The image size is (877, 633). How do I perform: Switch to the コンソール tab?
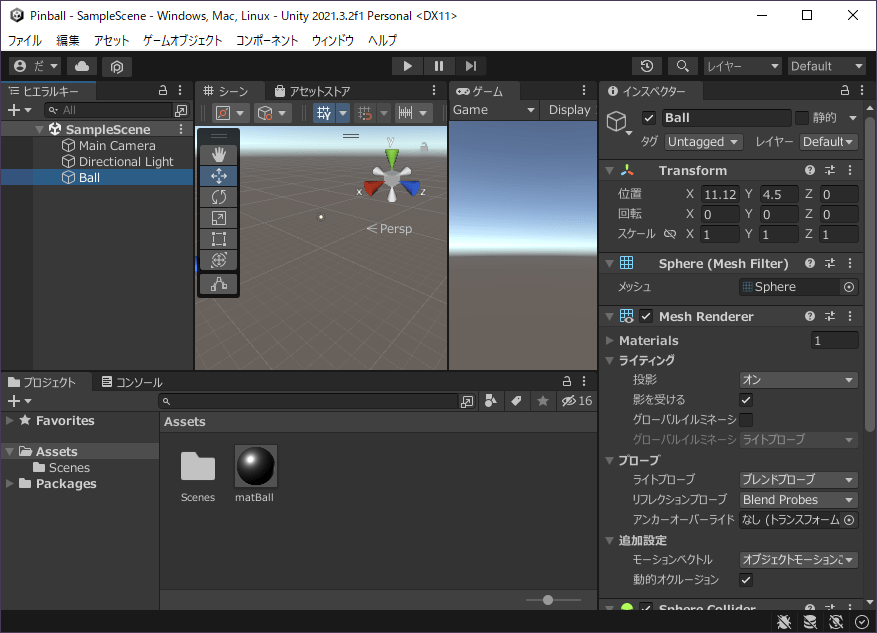133,382
